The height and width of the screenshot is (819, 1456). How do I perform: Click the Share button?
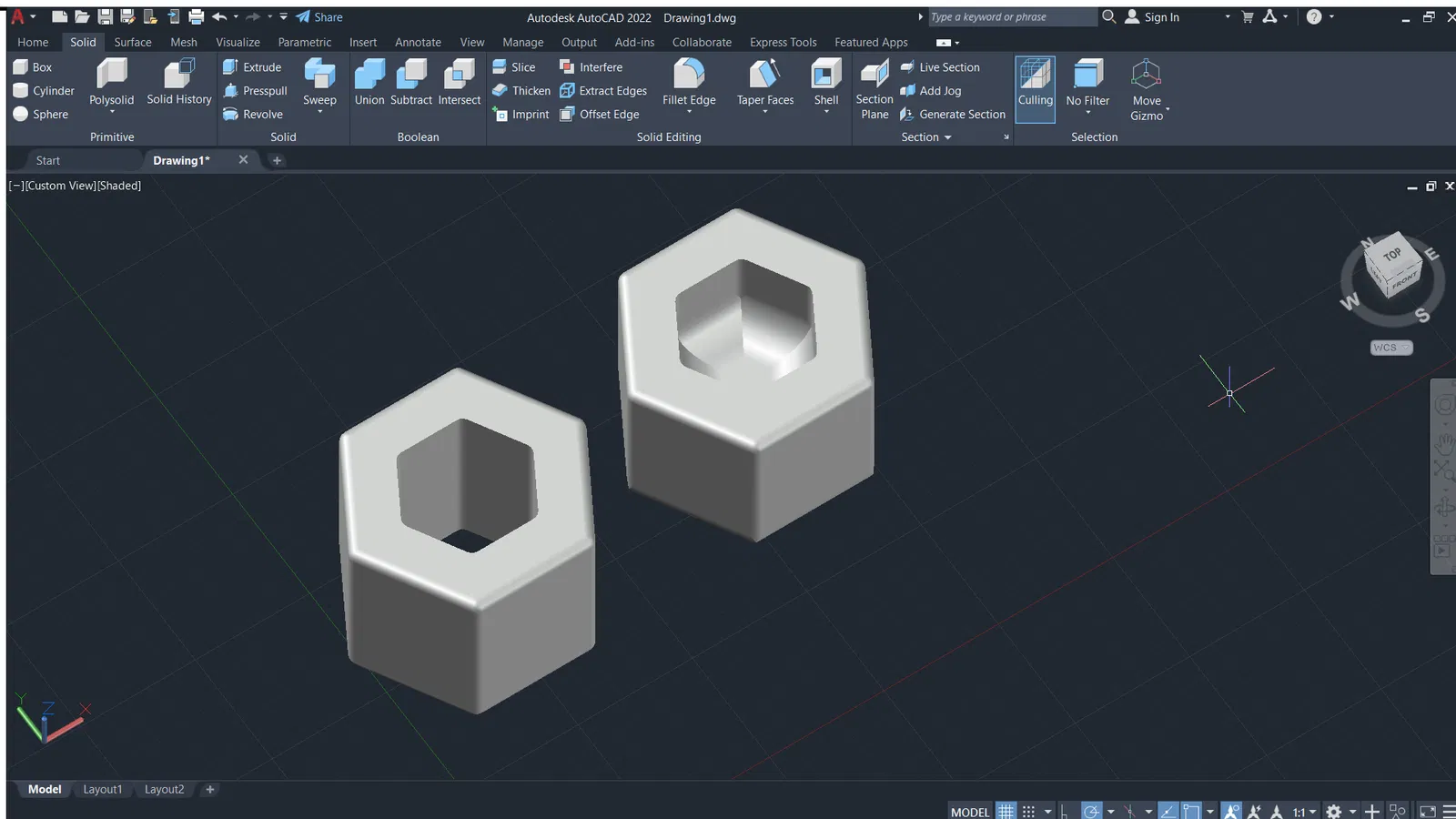pyautogui.click(x=319, y=17)
